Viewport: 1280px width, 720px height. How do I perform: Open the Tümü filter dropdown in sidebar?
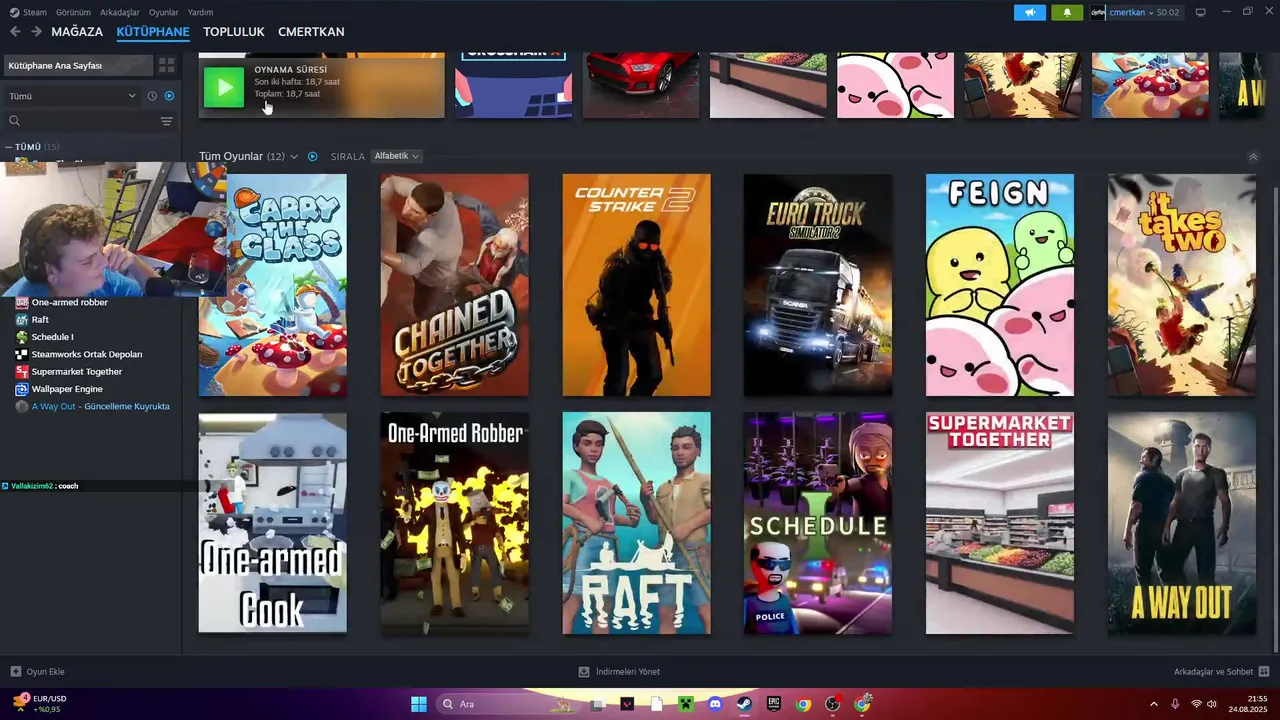[x=72, y=96]
